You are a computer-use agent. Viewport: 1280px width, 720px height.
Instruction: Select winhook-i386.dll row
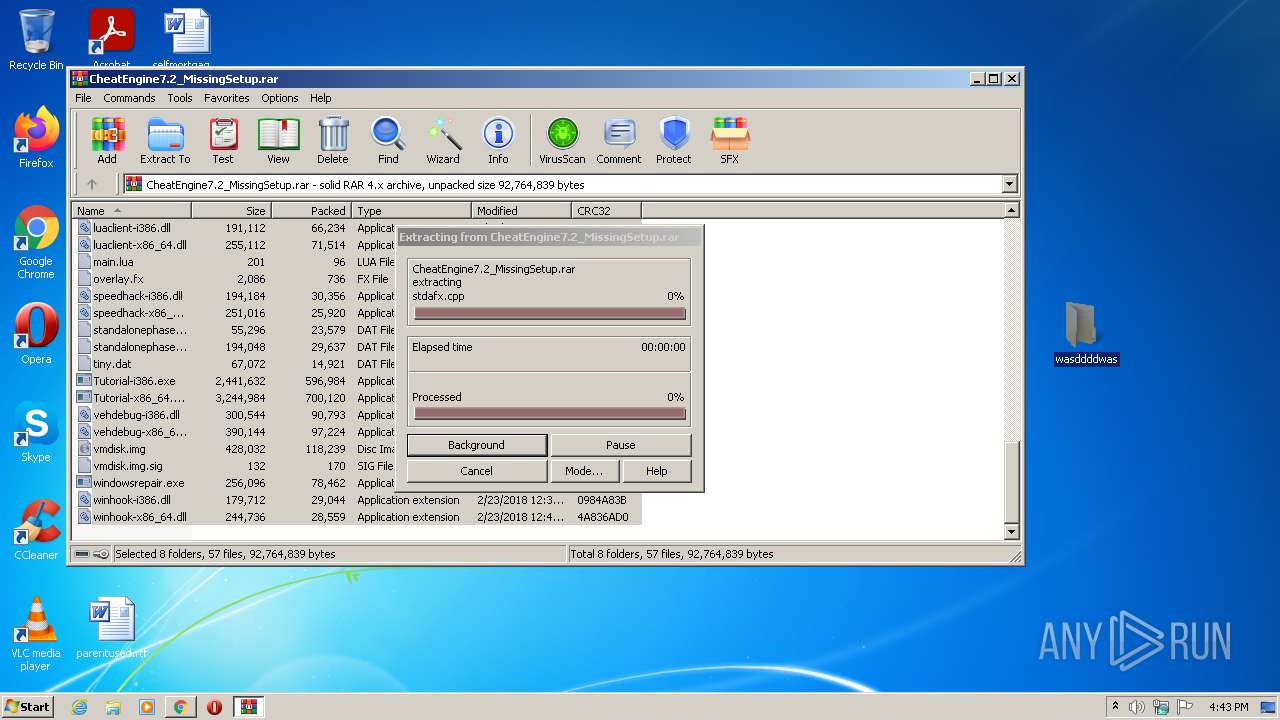pyautogui.click(x=358, y=500)
